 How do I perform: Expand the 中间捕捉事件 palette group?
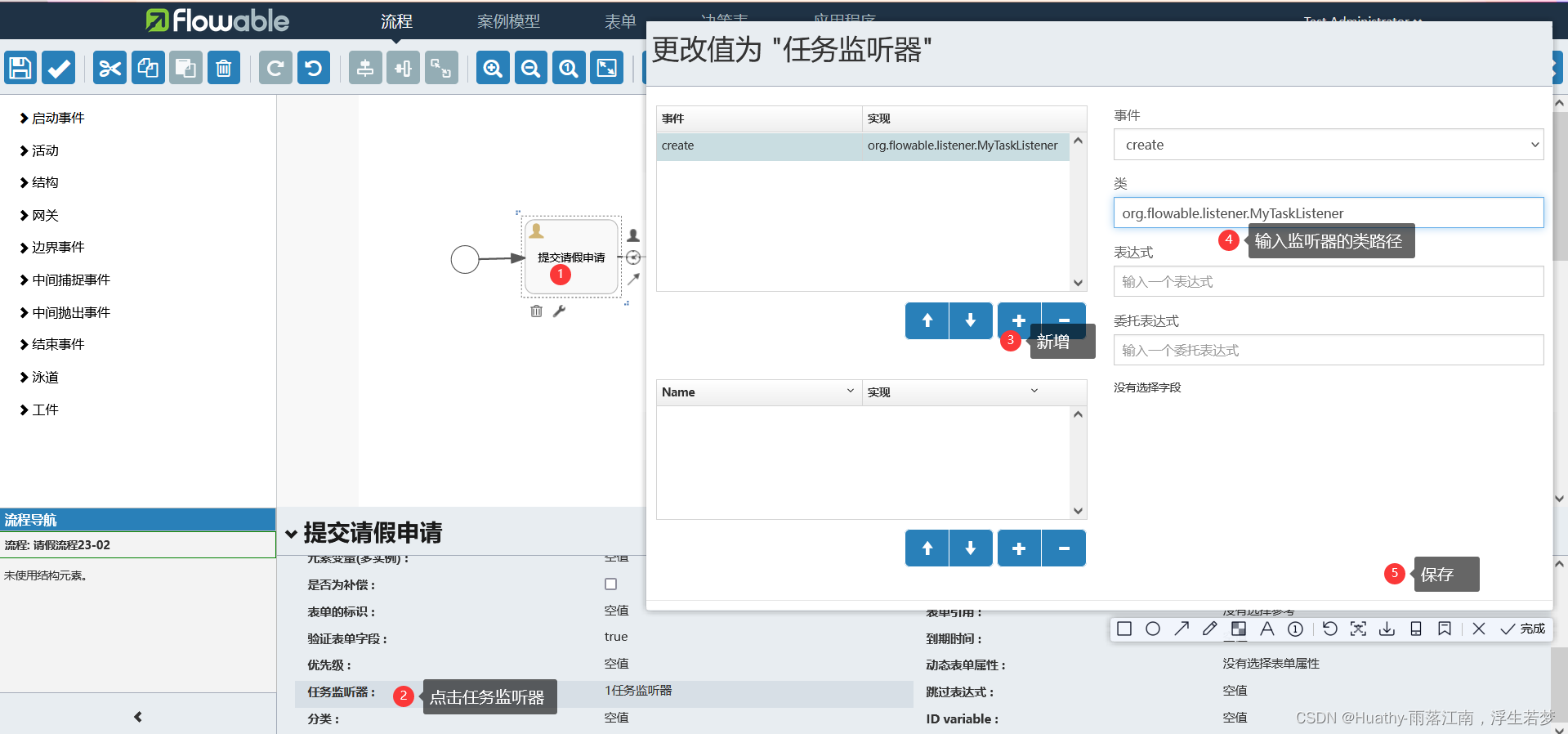click(65, 280)
